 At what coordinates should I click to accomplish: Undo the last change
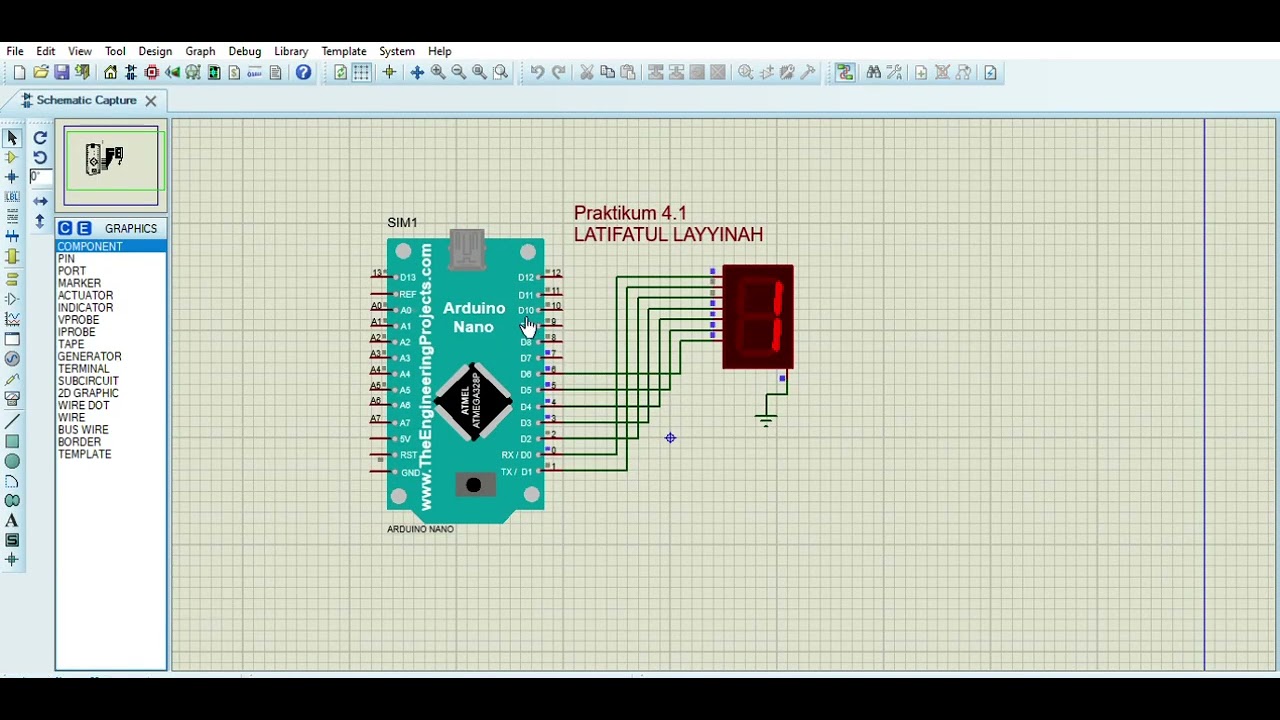pos(537,72)
